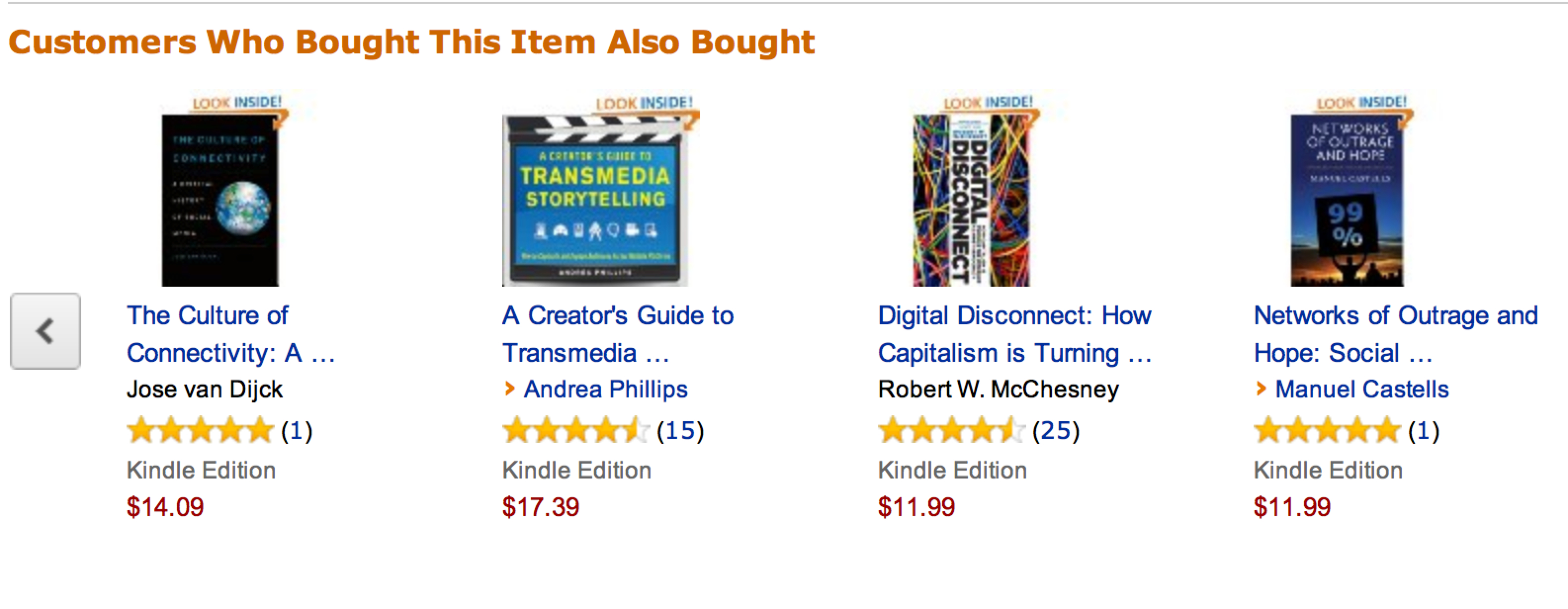This screenshot has width=1568, height=609.
Task: Click the previous carousel arrow button
Action: click(45, 331)
